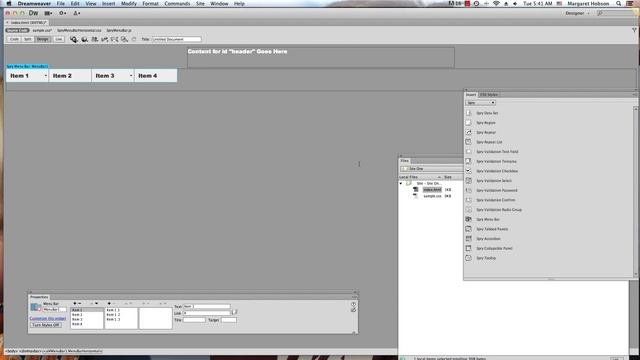Open the Designer workspace switcher
The width and height of the screenshot is (640, 360).
coord(577,13)
